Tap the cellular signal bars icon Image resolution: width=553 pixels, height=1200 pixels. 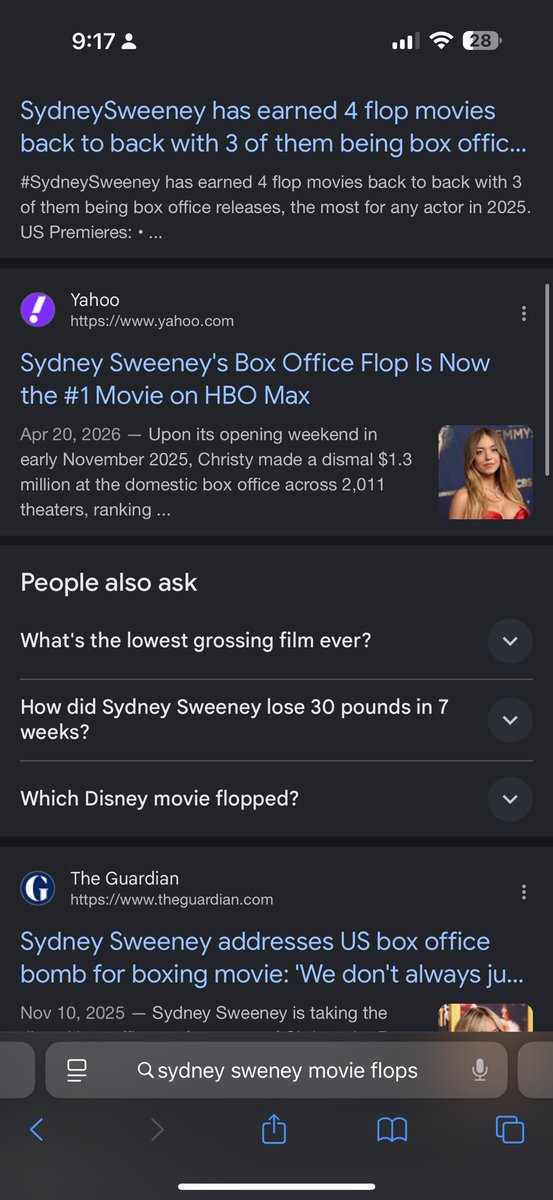(404, 42)
